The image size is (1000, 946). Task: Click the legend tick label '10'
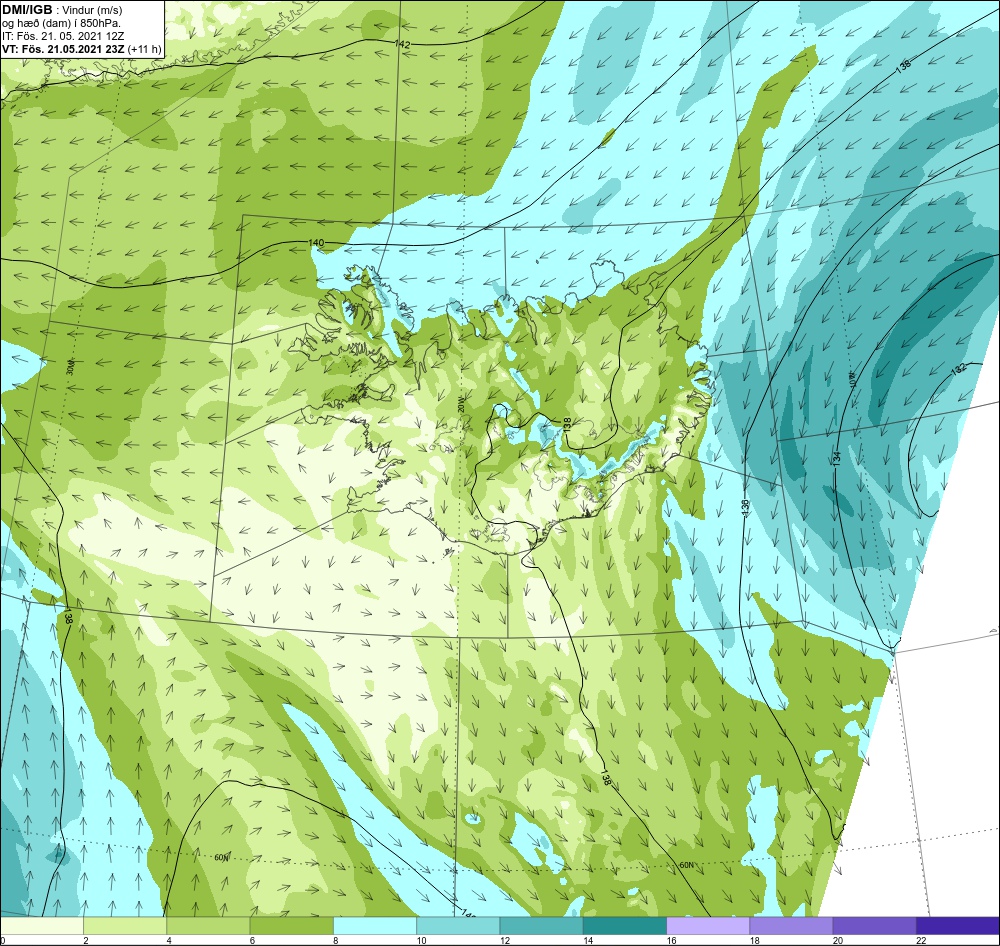[x=421, y=940]
